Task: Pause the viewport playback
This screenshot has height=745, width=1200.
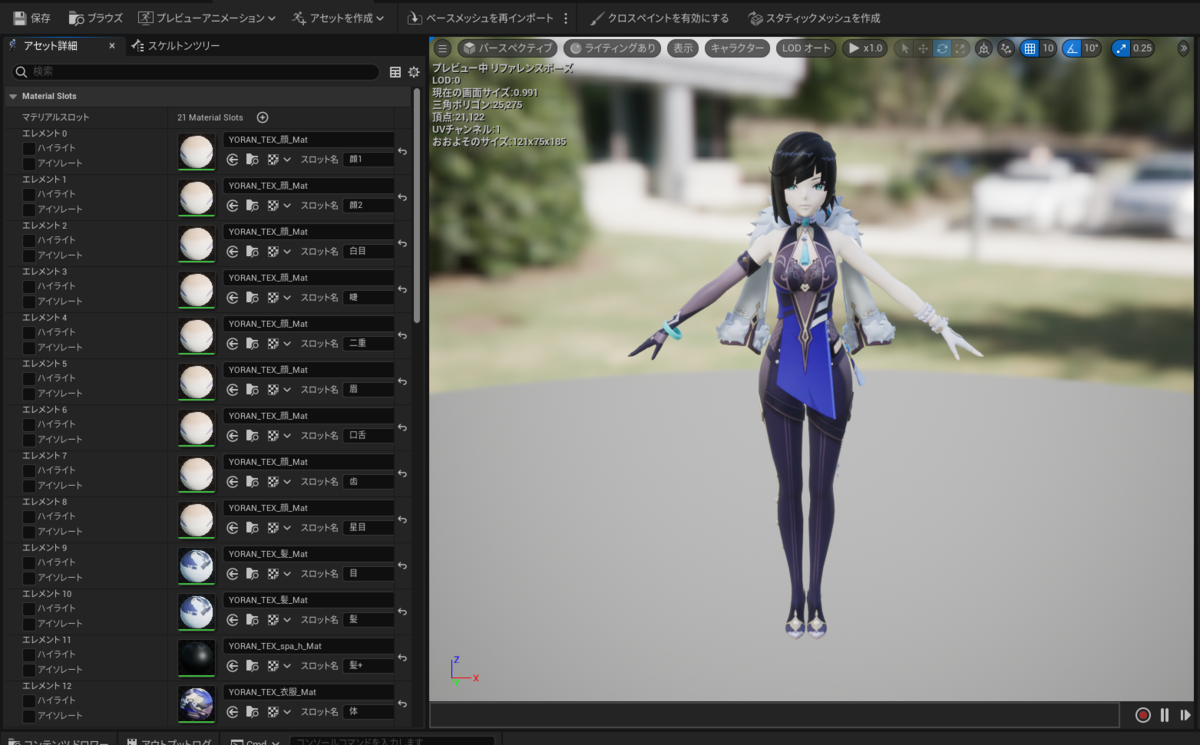Action: (x=1165, y=715)
